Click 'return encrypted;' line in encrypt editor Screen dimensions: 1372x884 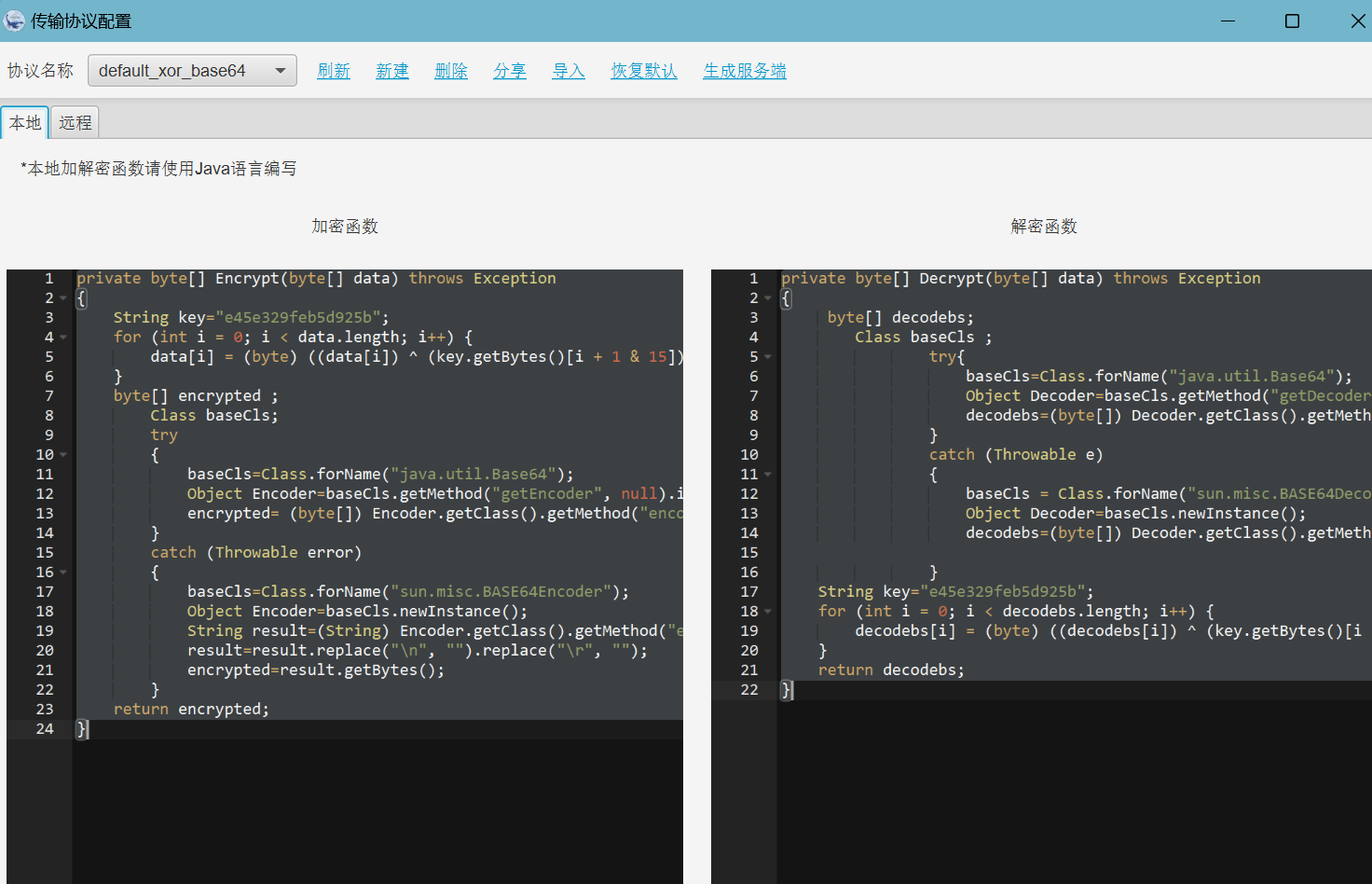(x=191, y=710)
